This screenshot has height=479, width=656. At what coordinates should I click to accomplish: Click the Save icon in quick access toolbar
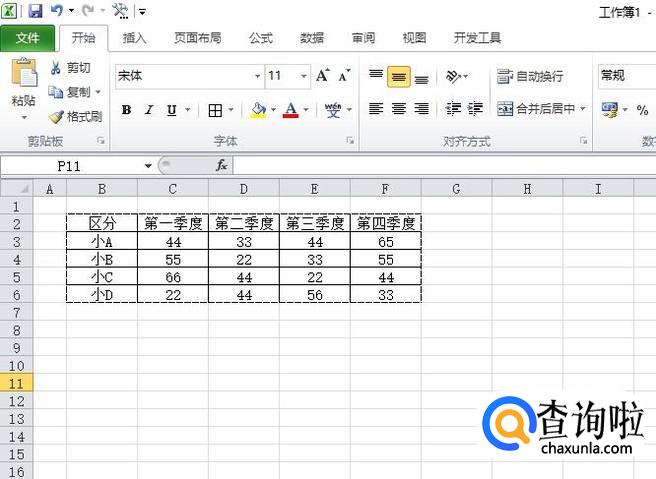[x=36, y=11]
